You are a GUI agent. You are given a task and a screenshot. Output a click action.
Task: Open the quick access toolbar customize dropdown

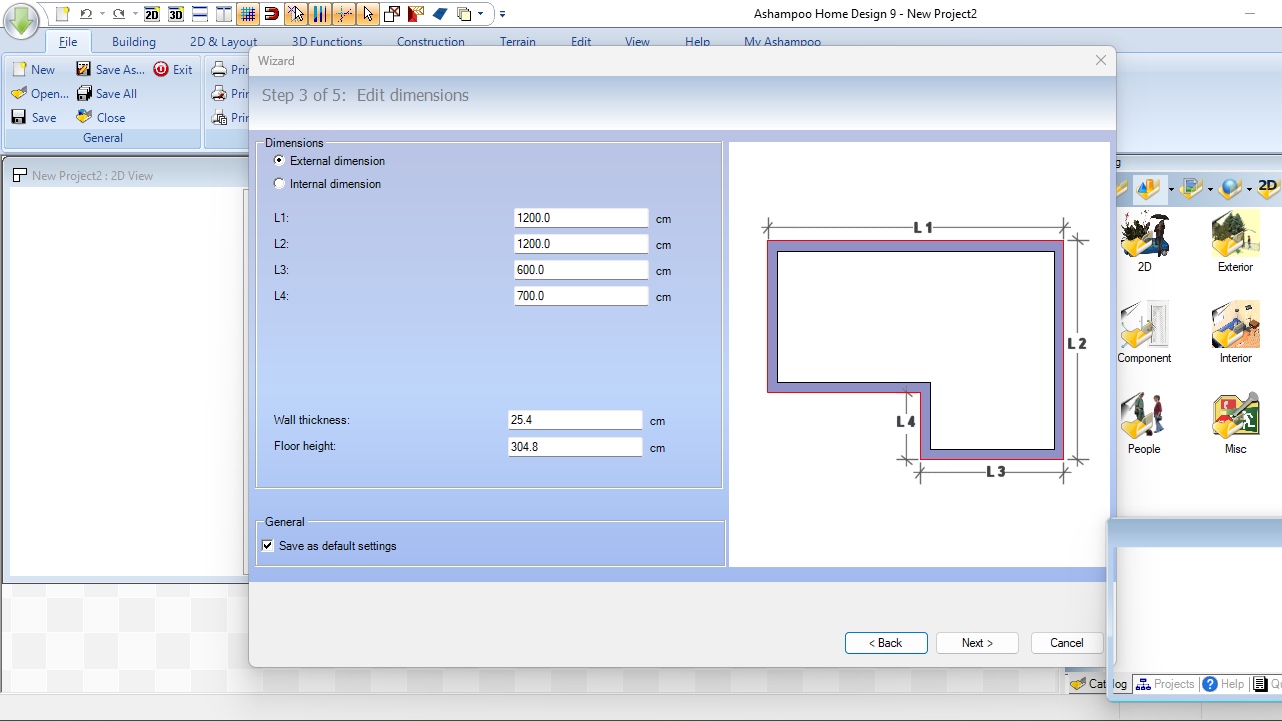502,14
